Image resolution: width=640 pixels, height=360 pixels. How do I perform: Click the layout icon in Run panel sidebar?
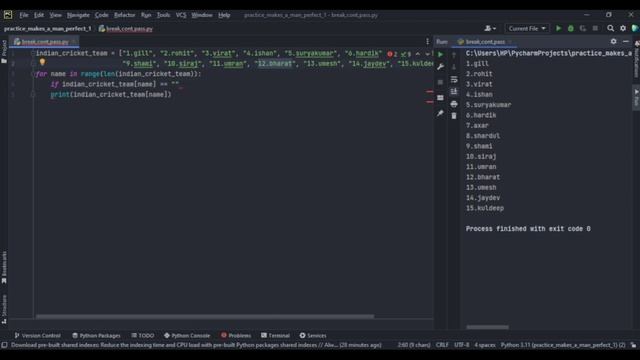440,98
